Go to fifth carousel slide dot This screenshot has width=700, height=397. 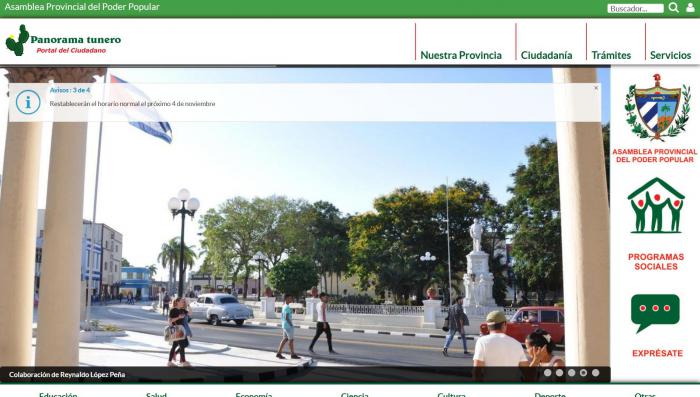(596, 372)
